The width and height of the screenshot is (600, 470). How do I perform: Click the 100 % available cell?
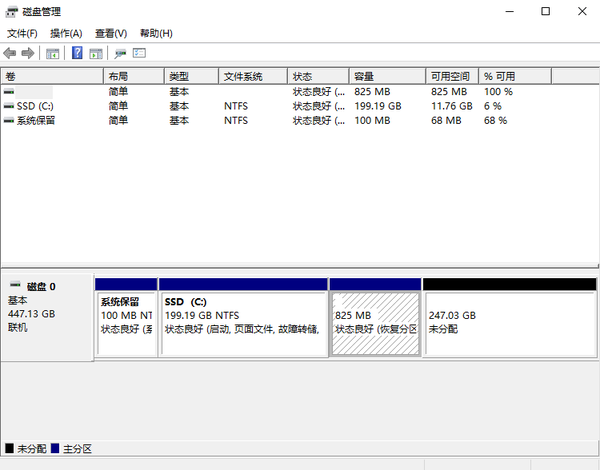point(498,91)
